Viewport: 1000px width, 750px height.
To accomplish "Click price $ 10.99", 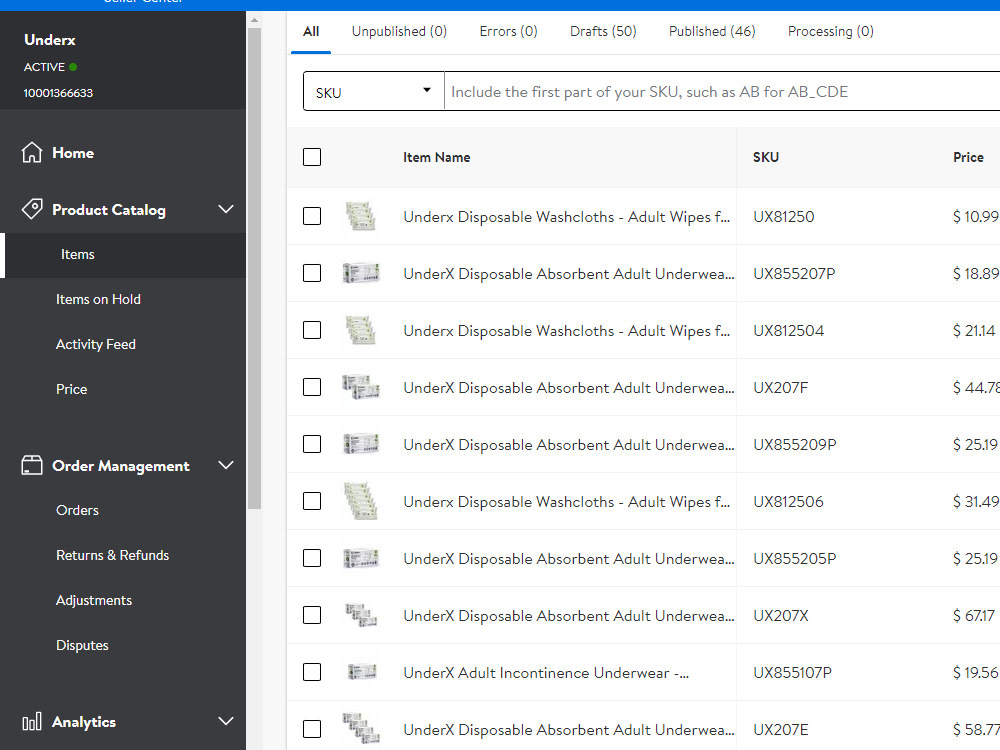I will (976, 217).
